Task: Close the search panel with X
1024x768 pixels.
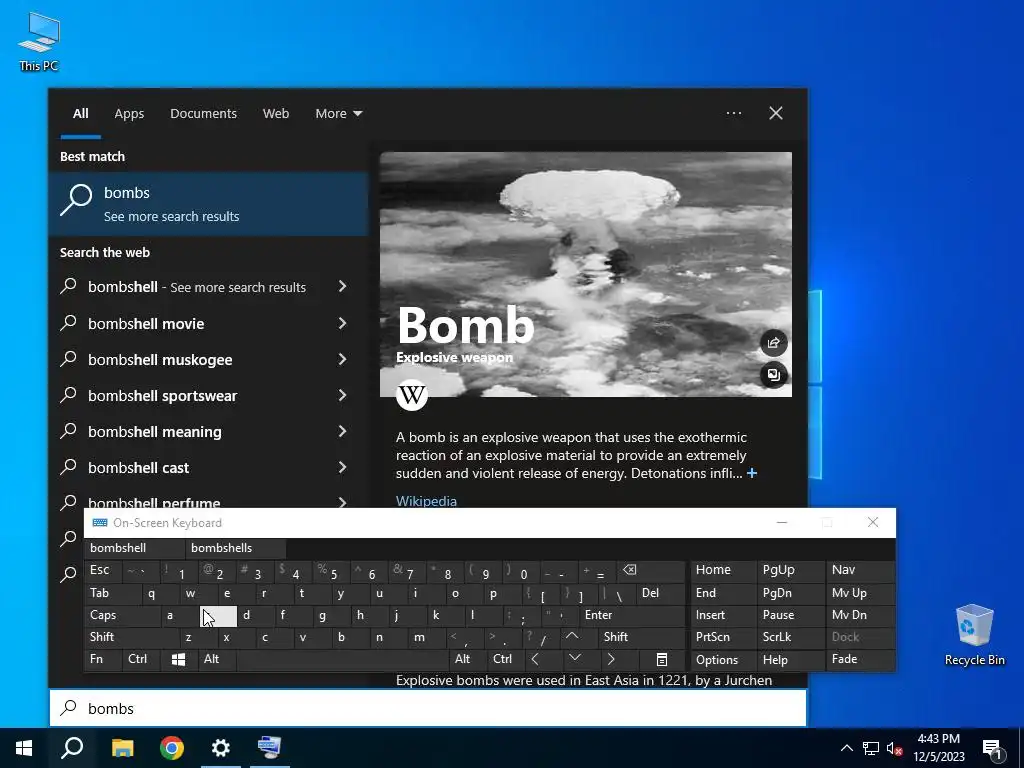Action: click(x=776, y=113)
